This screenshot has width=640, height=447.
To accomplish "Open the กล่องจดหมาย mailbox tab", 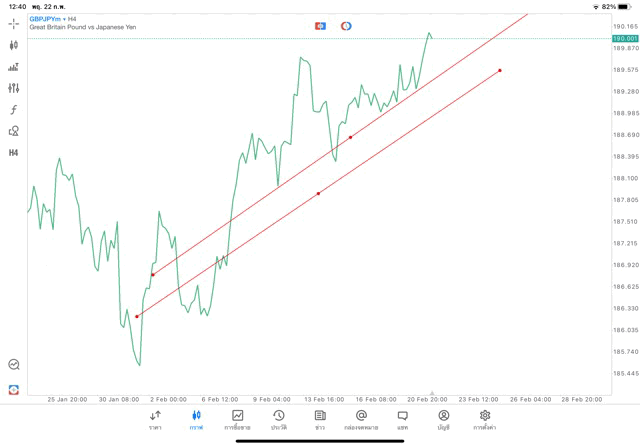I will [x=361, y=419].
